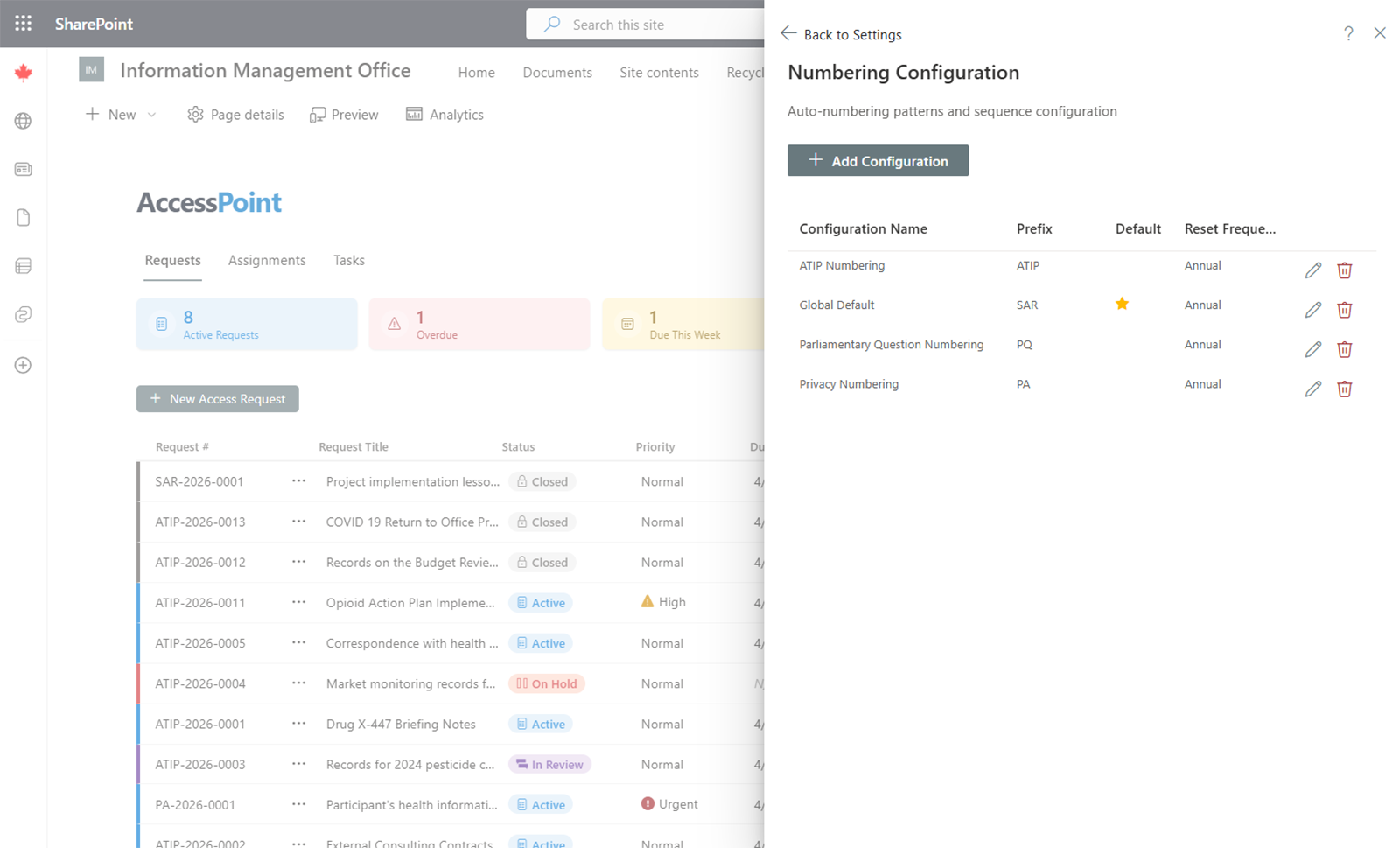Go Back to Settings
Screen dimensions: 1400x848
[841, 34]
